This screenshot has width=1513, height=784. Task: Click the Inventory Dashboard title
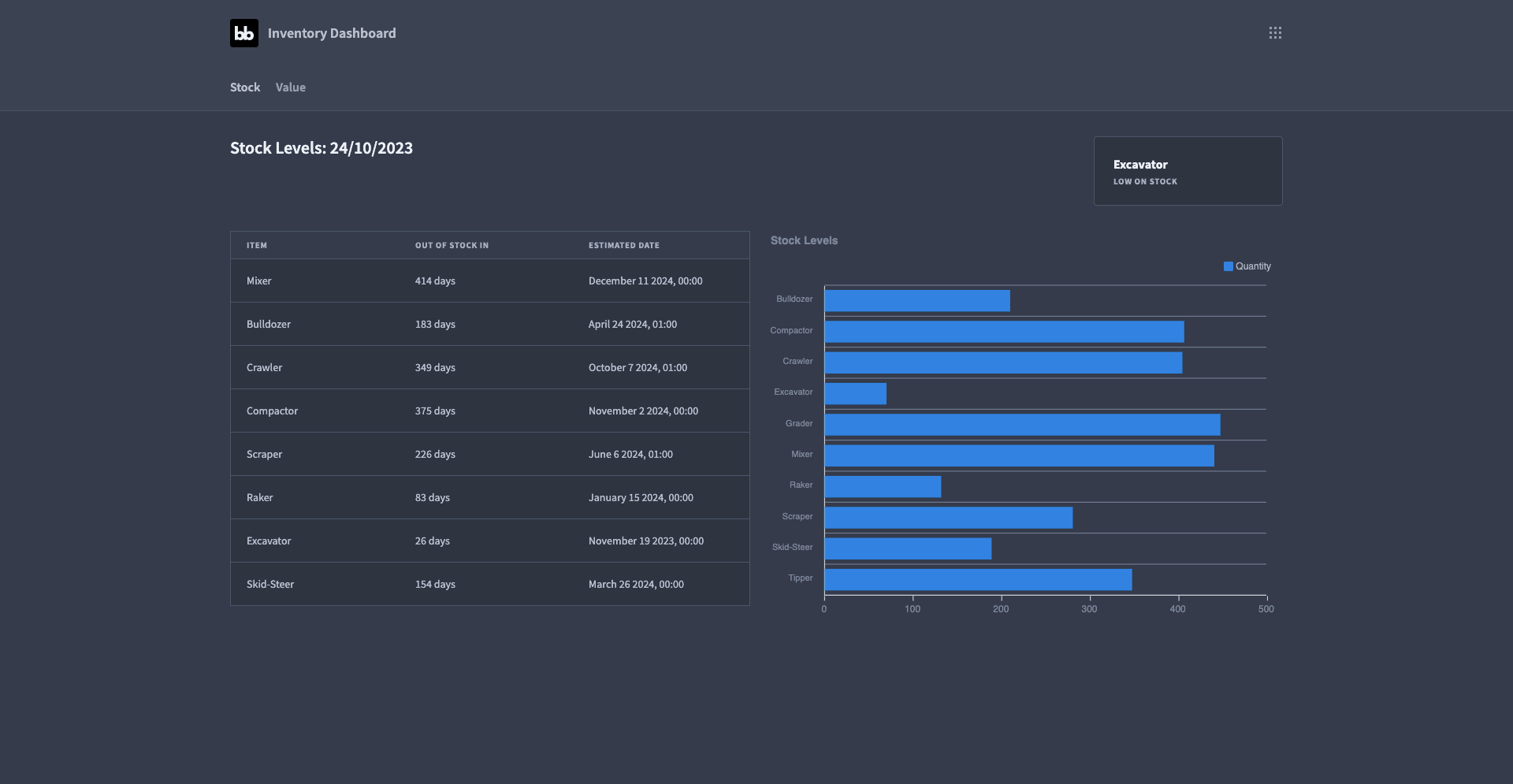(x=332, y=33)
